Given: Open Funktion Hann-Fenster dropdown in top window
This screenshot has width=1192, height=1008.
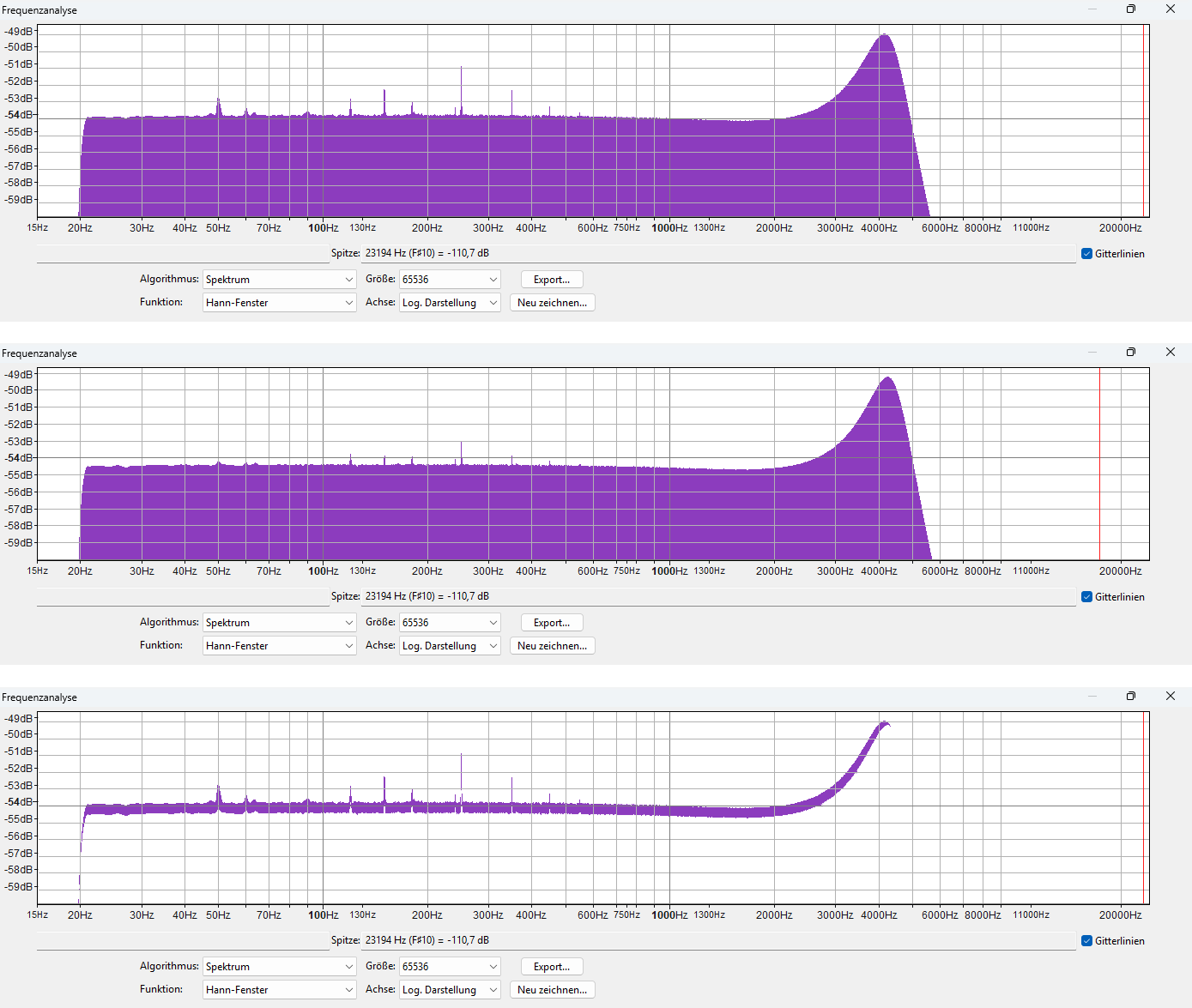Looking at the screenshot, I should point(279,303).
